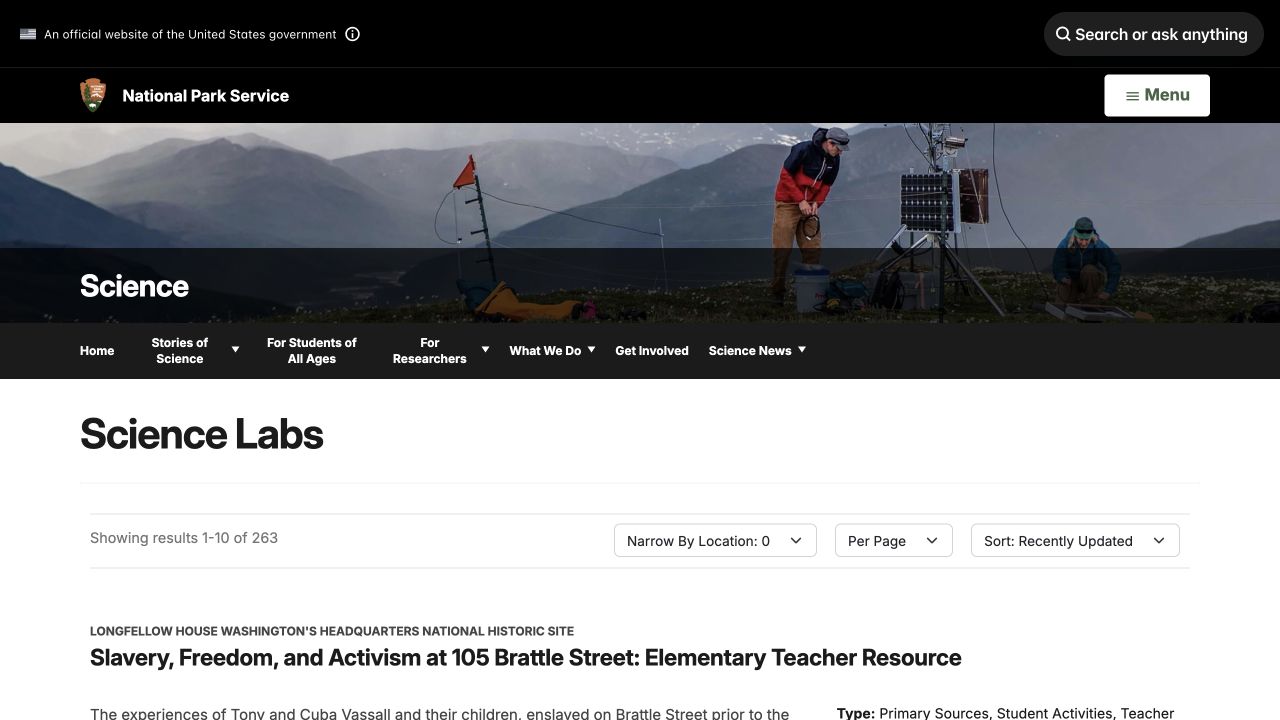Viewport: 1280px width, 720px height.
Task: Click the Science banner title link
Action: (x=134, y=286)
